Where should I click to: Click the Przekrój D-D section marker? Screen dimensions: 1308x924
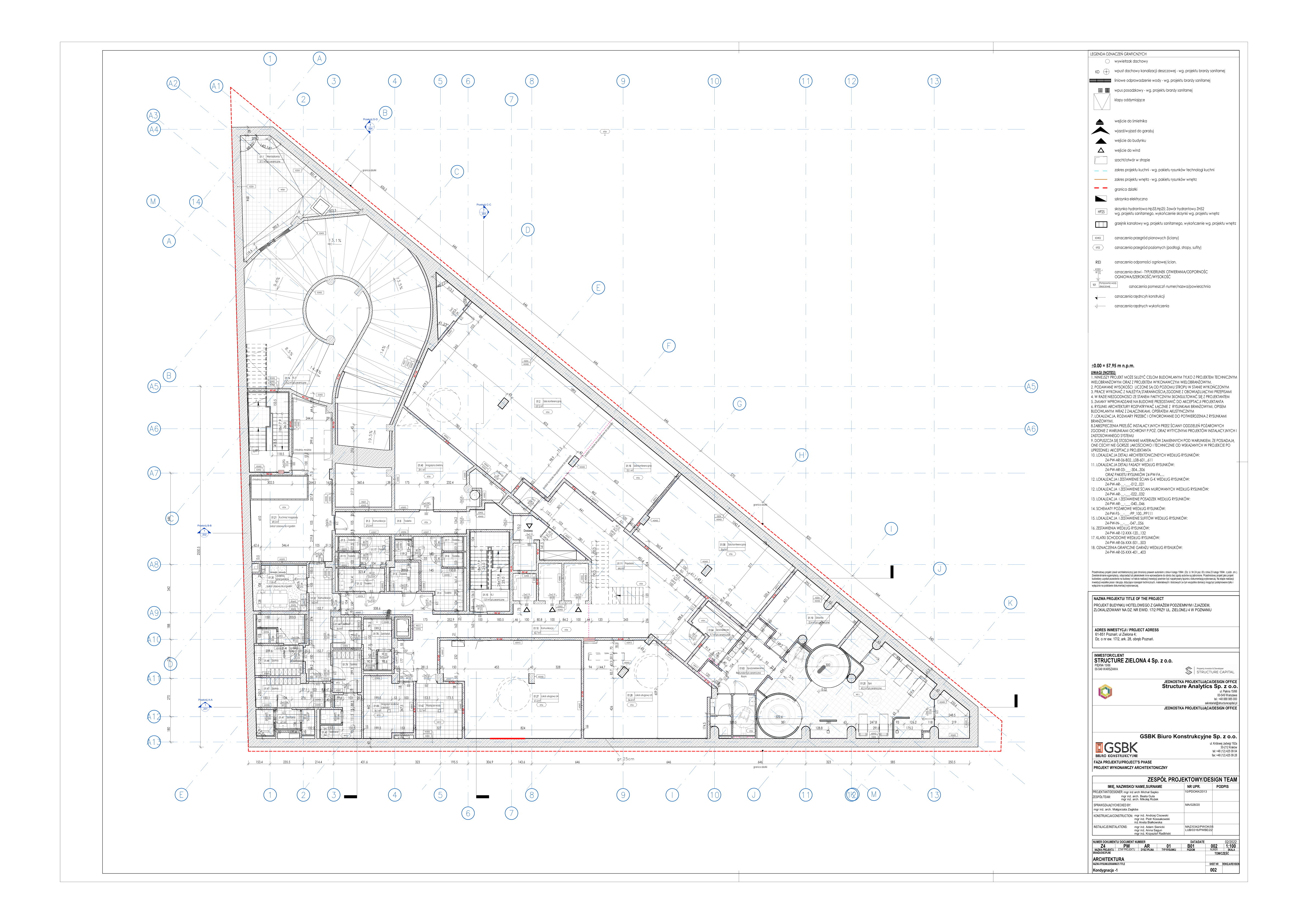tap(370, 127)
